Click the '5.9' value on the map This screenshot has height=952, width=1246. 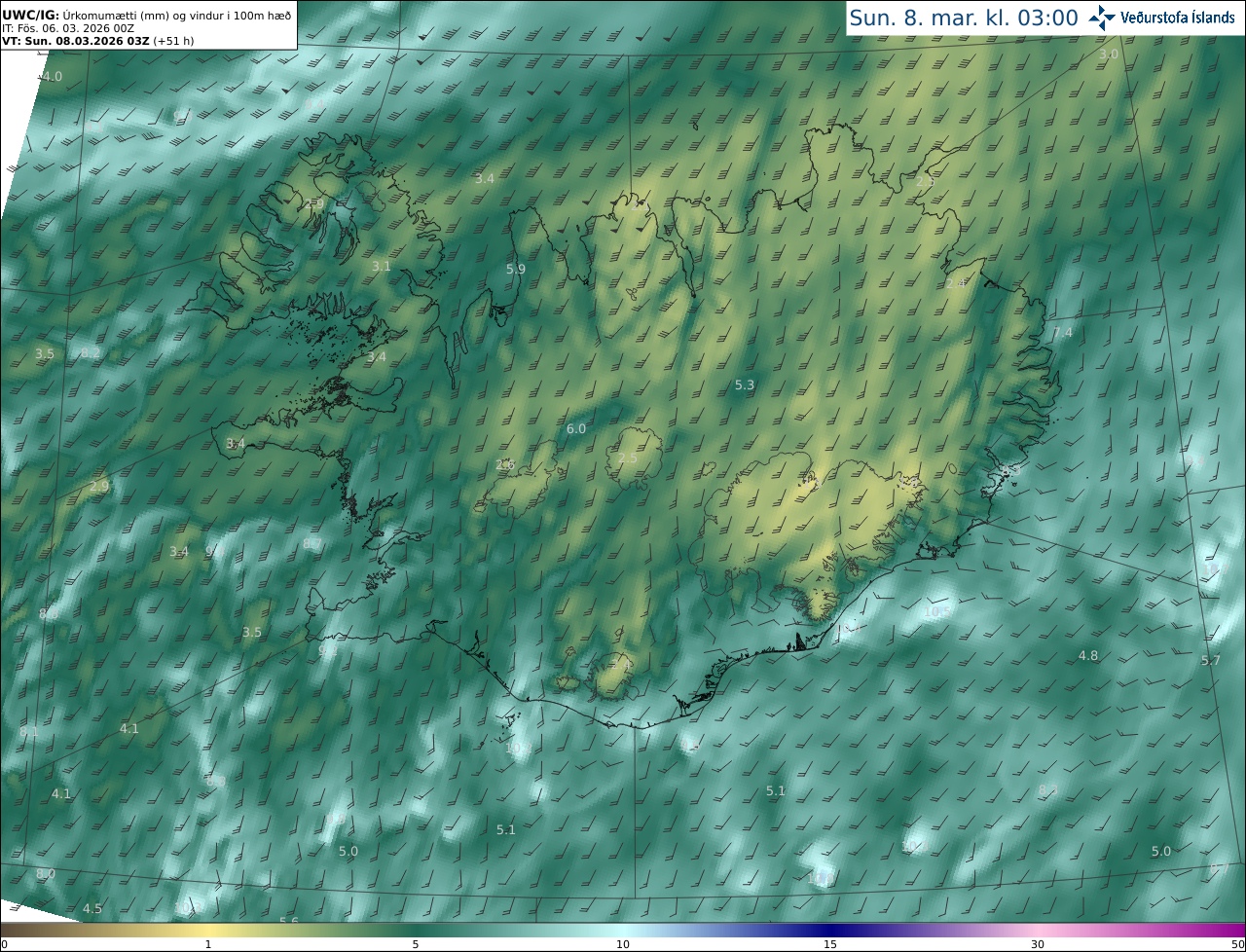coord(516,269)
